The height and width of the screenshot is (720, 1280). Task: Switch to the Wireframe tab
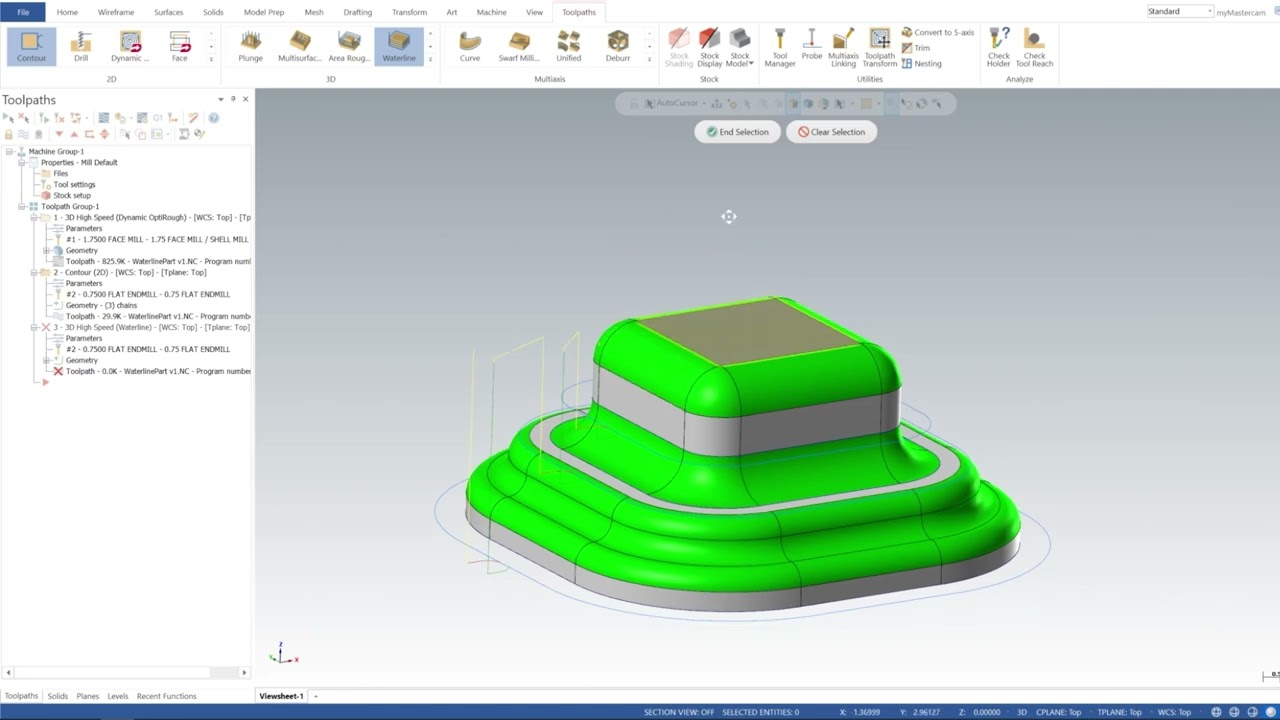click(x=116, y=12)
